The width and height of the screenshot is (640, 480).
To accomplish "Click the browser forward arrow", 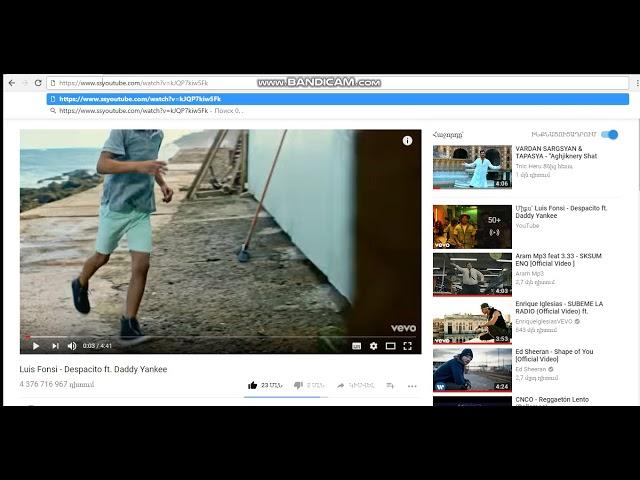I will point(25,83).
